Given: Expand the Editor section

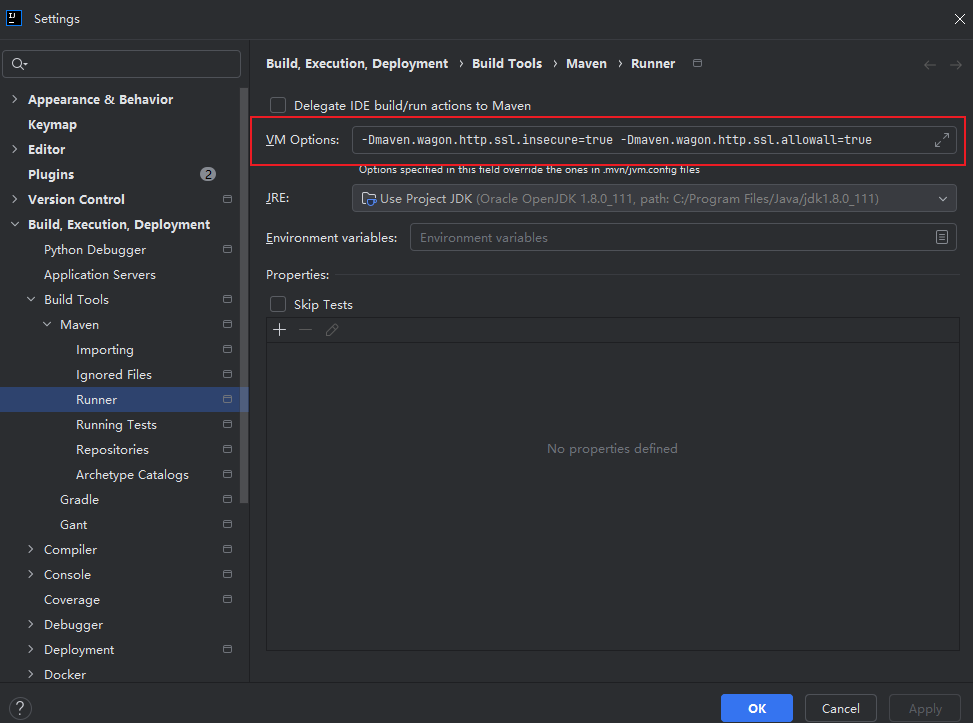Looking at the screenshot, I should [x=15, y=149].
